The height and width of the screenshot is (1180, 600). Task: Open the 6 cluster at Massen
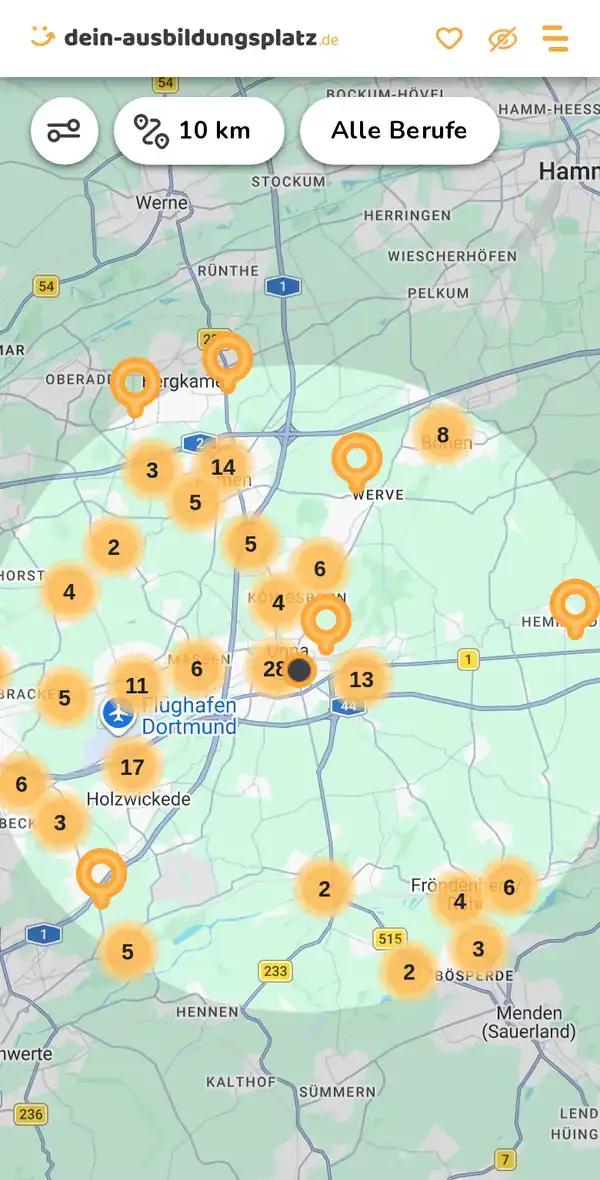tap(196, 668)
